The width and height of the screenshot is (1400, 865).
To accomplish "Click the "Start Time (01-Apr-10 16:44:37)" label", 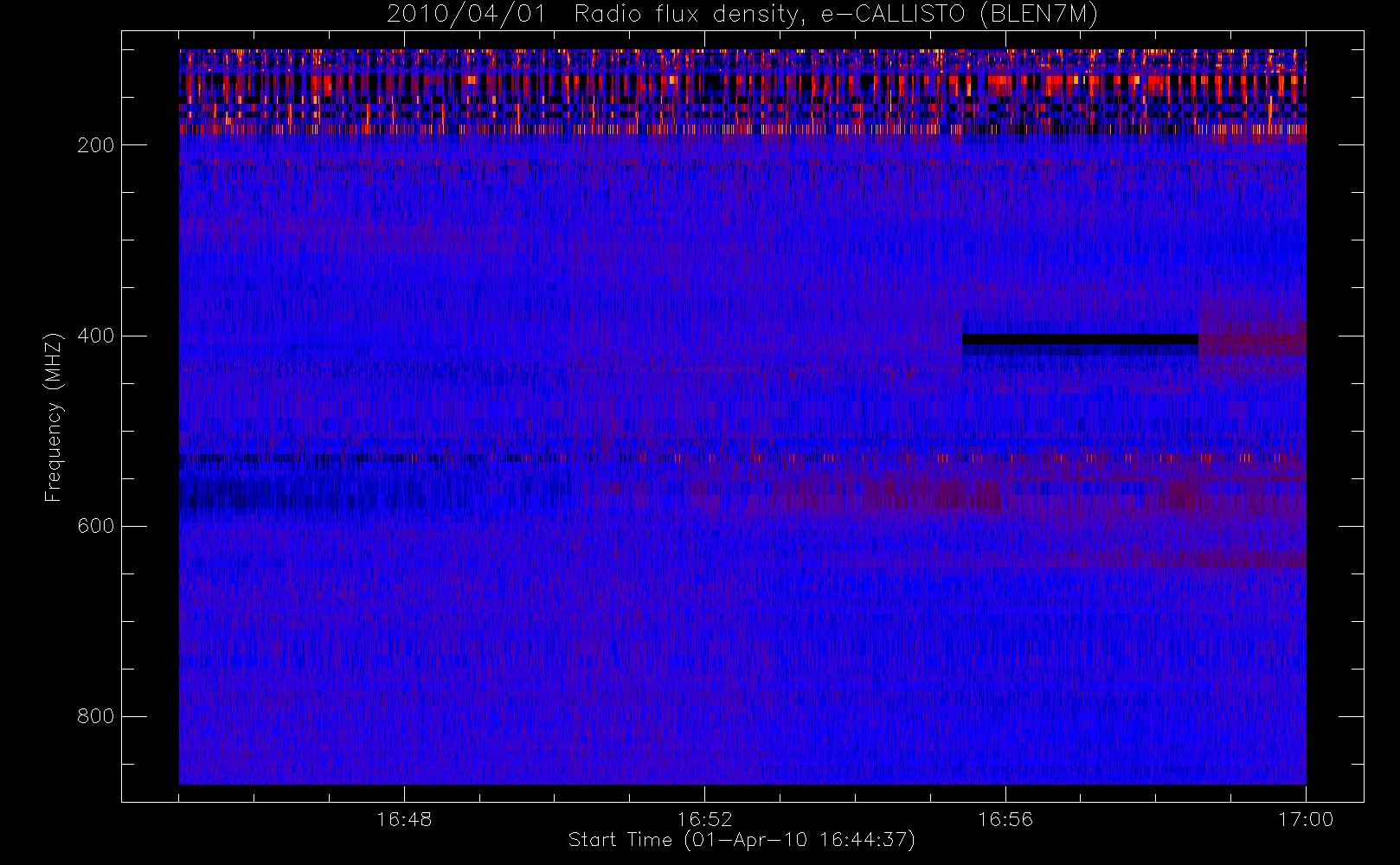I will click(742, 840).
